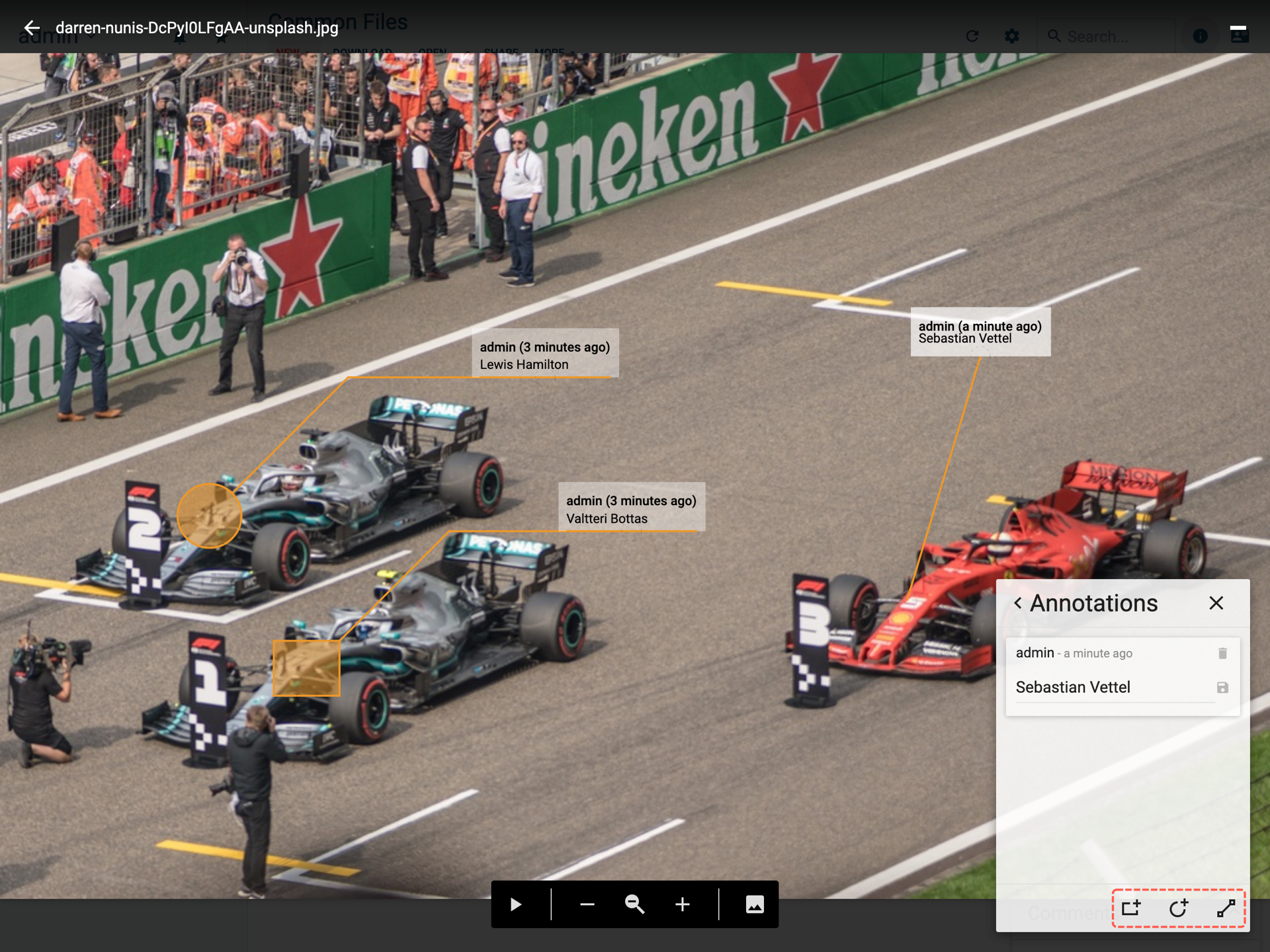Image resolution: width=1270 pixels, height=952 pixels.
Task: Select the add rectangle annotation tool
Action: (1131, 908)
